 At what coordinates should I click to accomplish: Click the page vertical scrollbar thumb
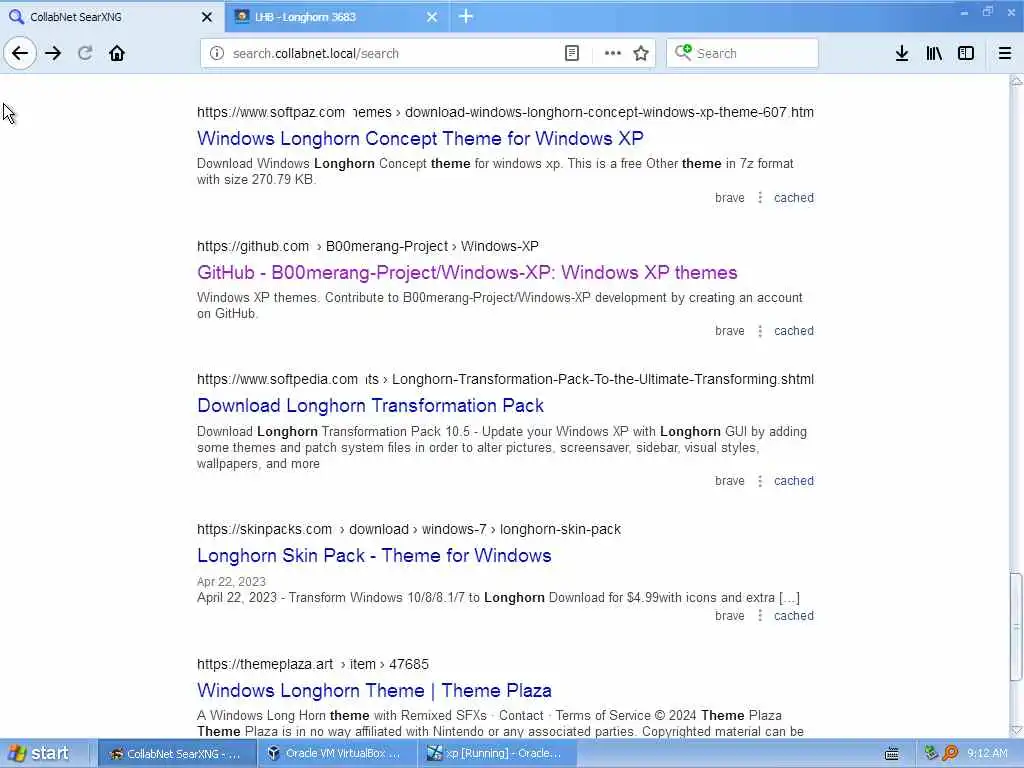coord(1016,627)
